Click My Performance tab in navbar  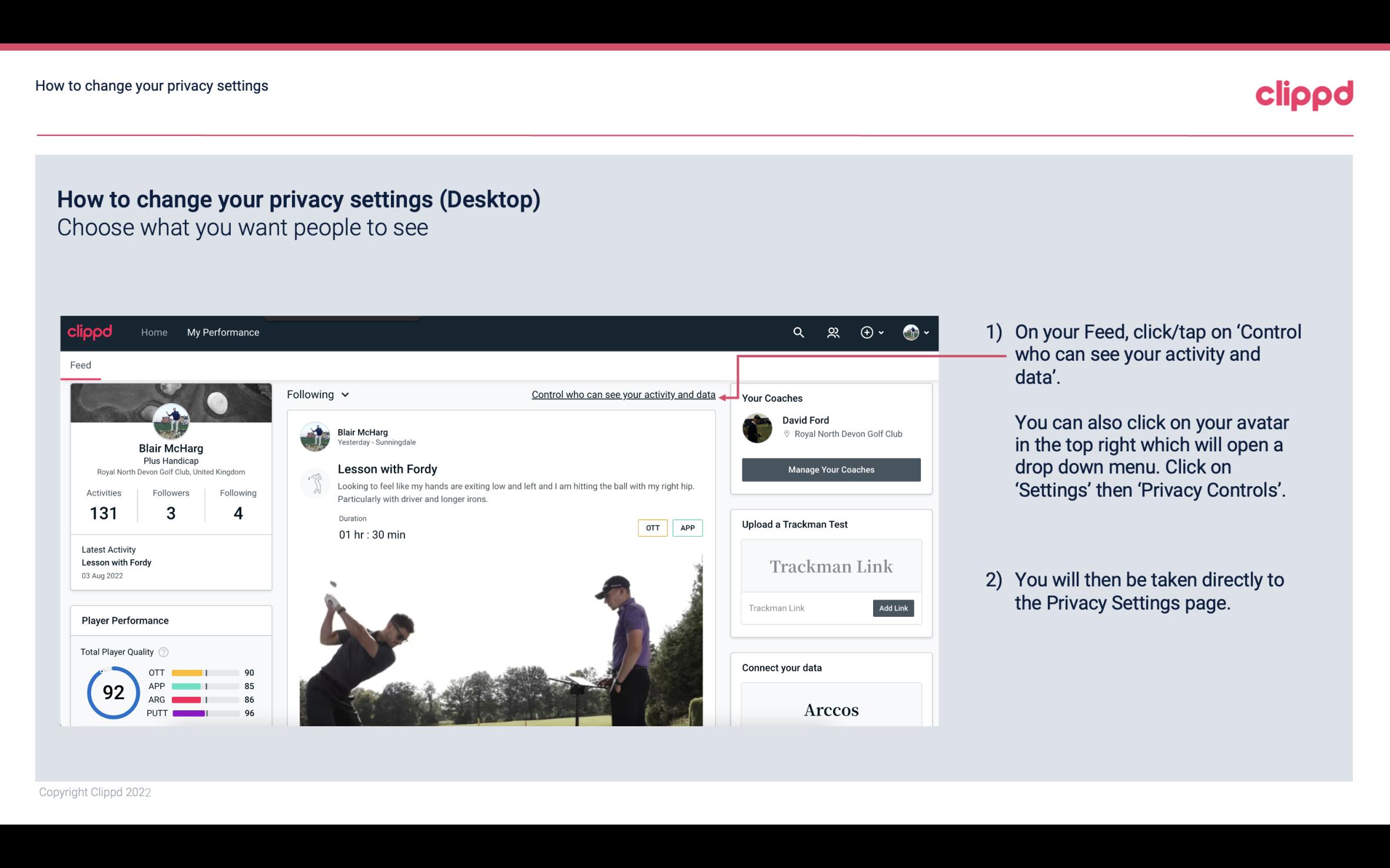[x=222, y=332]
